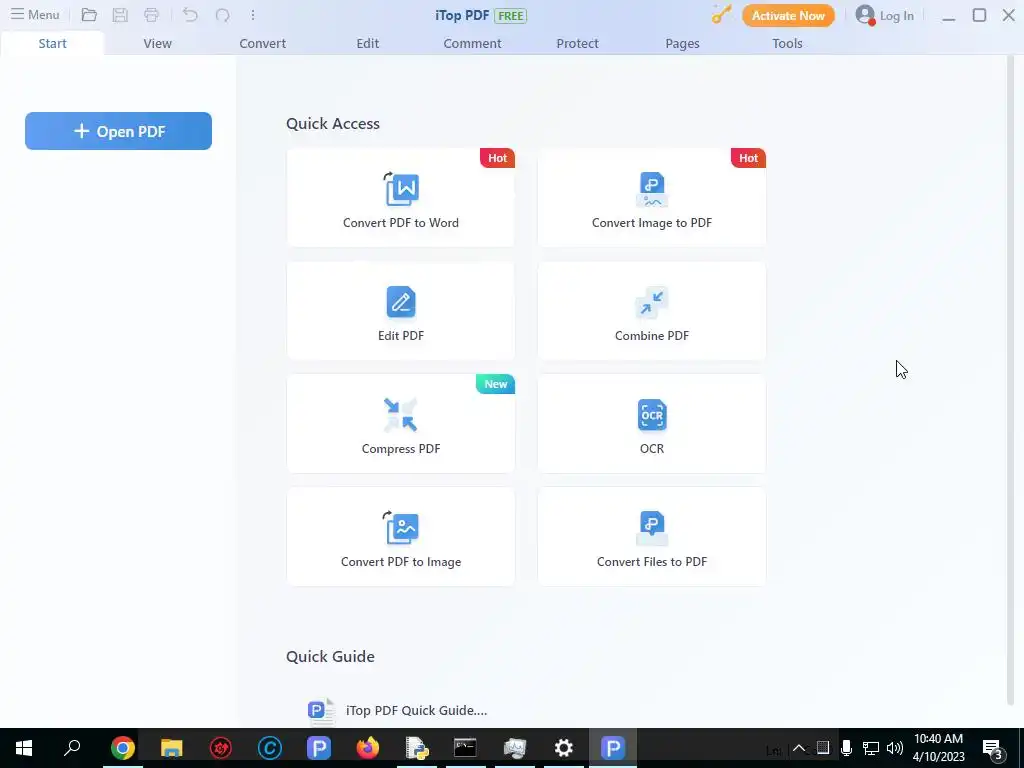Open the Windows Start menu
Viewport: 1024px width, 768px height.
point(24,748)
